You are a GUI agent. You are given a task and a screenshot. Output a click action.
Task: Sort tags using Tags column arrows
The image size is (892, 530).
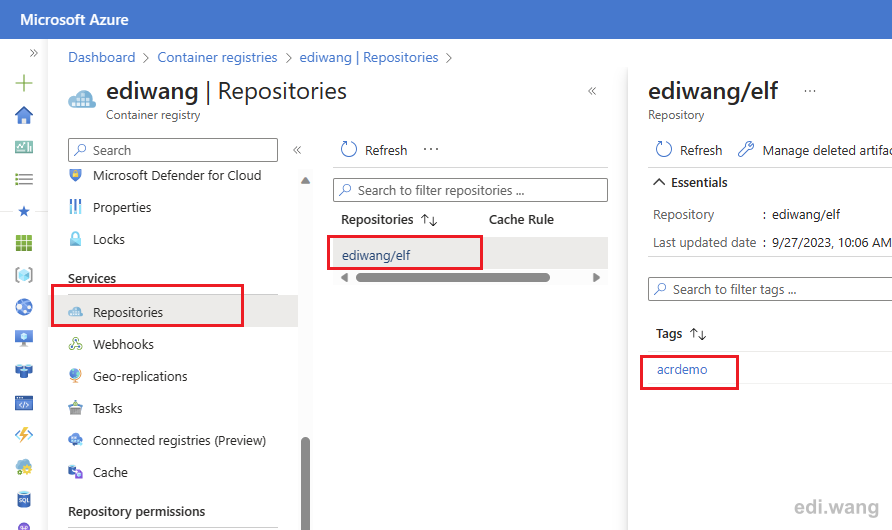698,334
